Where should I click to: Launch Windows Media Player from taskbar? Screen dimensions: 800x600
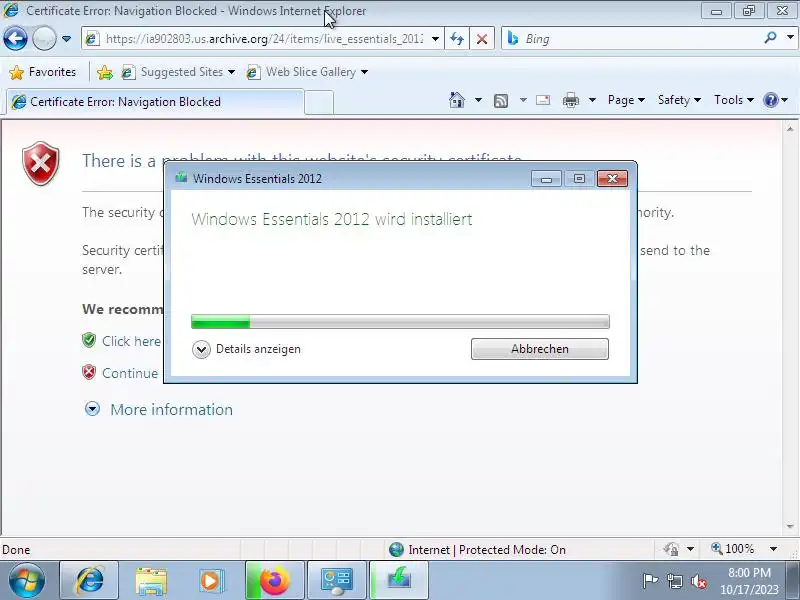coord(210,581)
